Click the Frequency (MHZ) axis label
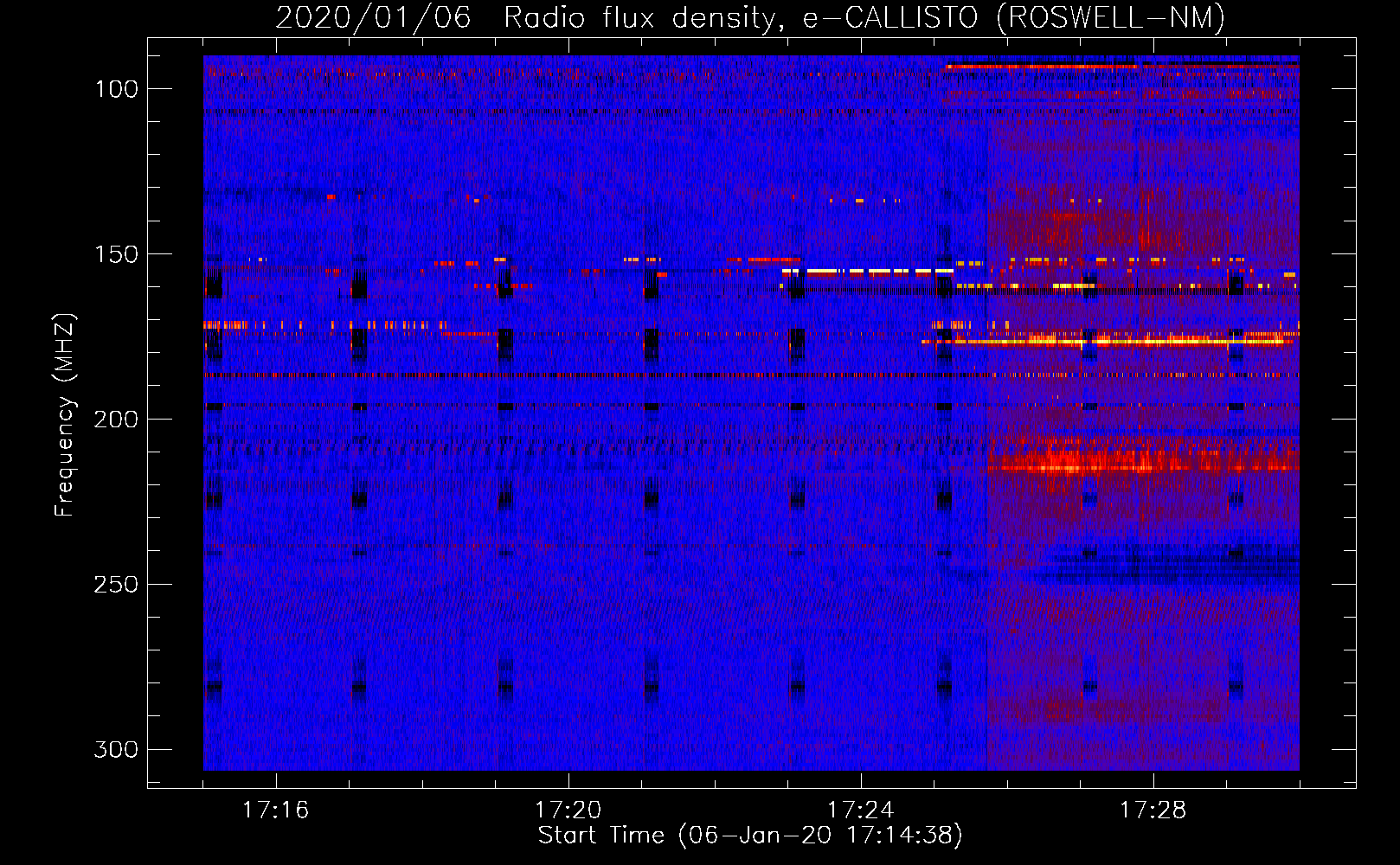This screenshot has height=865, width=1400. [x=65, y=414]
